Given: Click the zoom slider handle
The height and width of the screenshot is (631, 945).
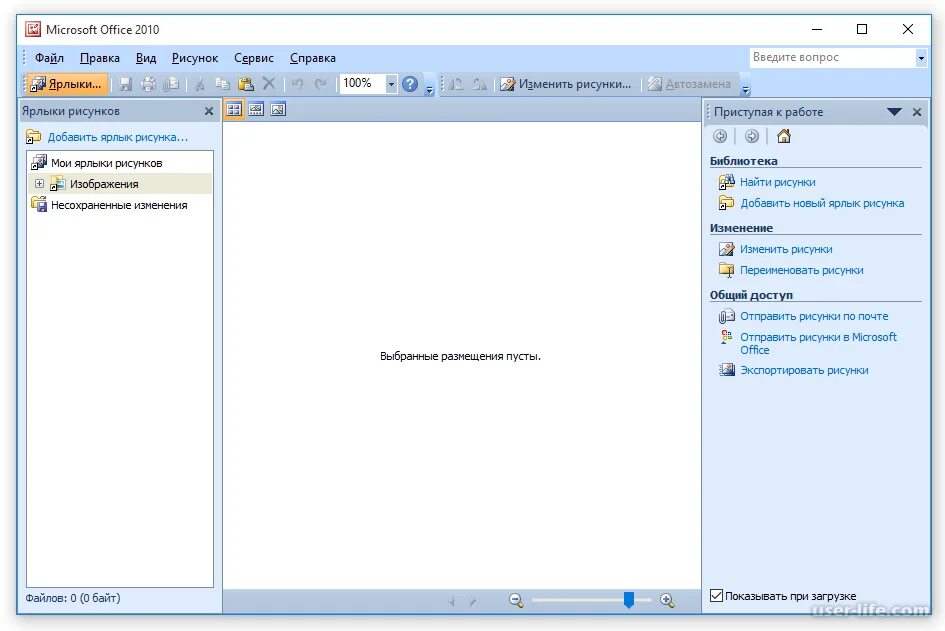Looking at the screenshot, I should pyautogui.click(x=629, y=600).
